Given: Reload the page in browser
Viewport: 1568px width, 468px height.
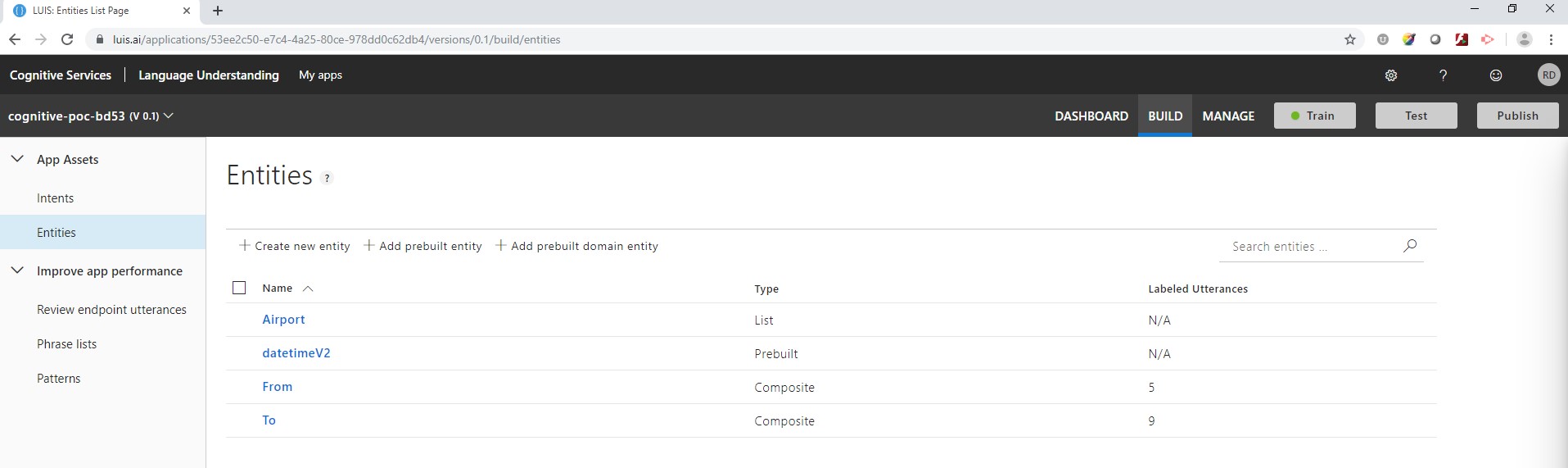Looking at the screenshot, I should (x=67, y=39).
